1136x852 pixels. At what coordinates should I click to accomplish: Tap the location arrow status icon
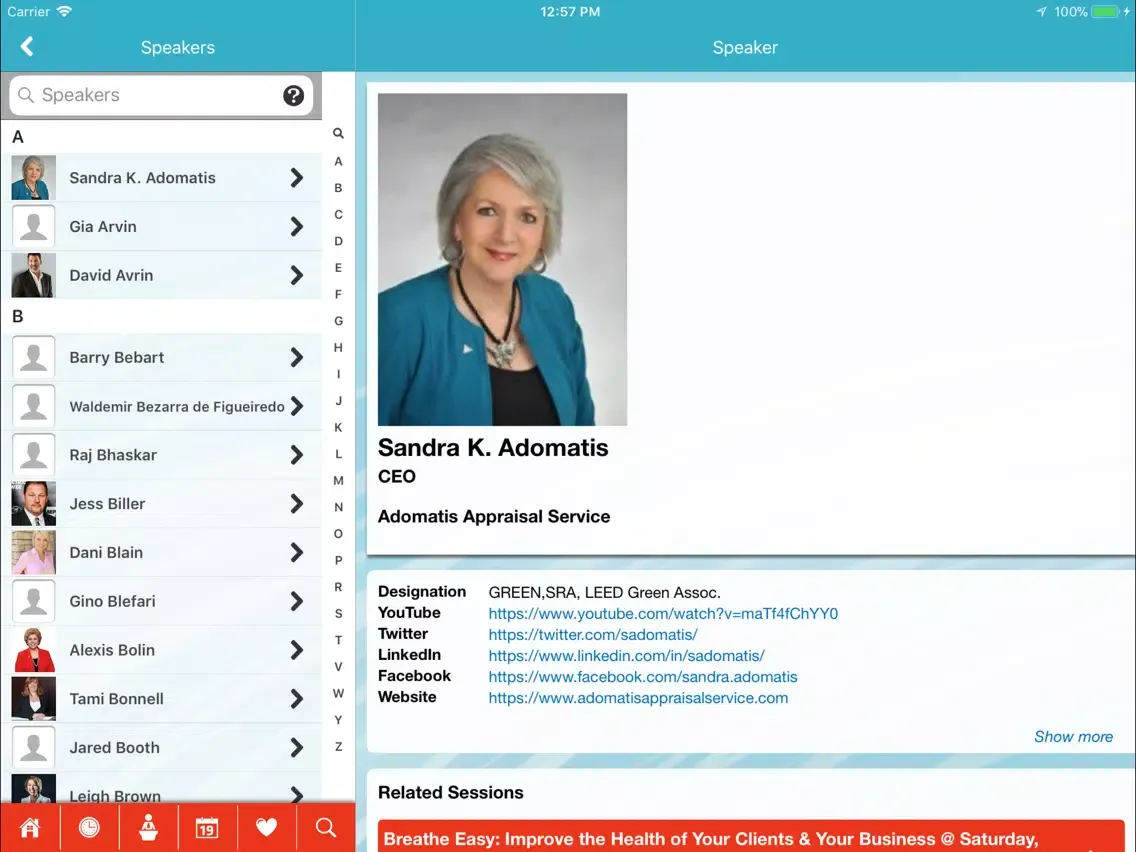[1041, 12]
